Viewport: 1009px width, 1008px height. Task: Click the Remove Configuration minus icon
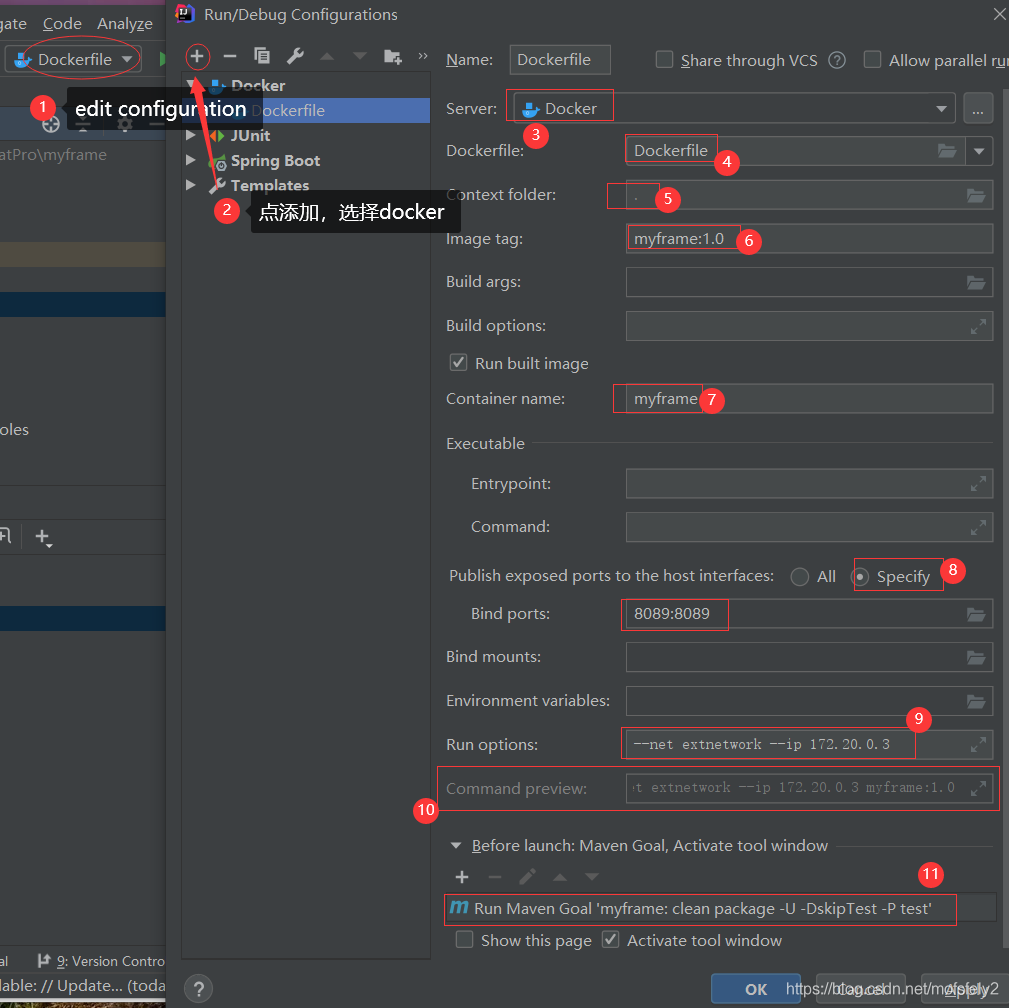point(230,56)
